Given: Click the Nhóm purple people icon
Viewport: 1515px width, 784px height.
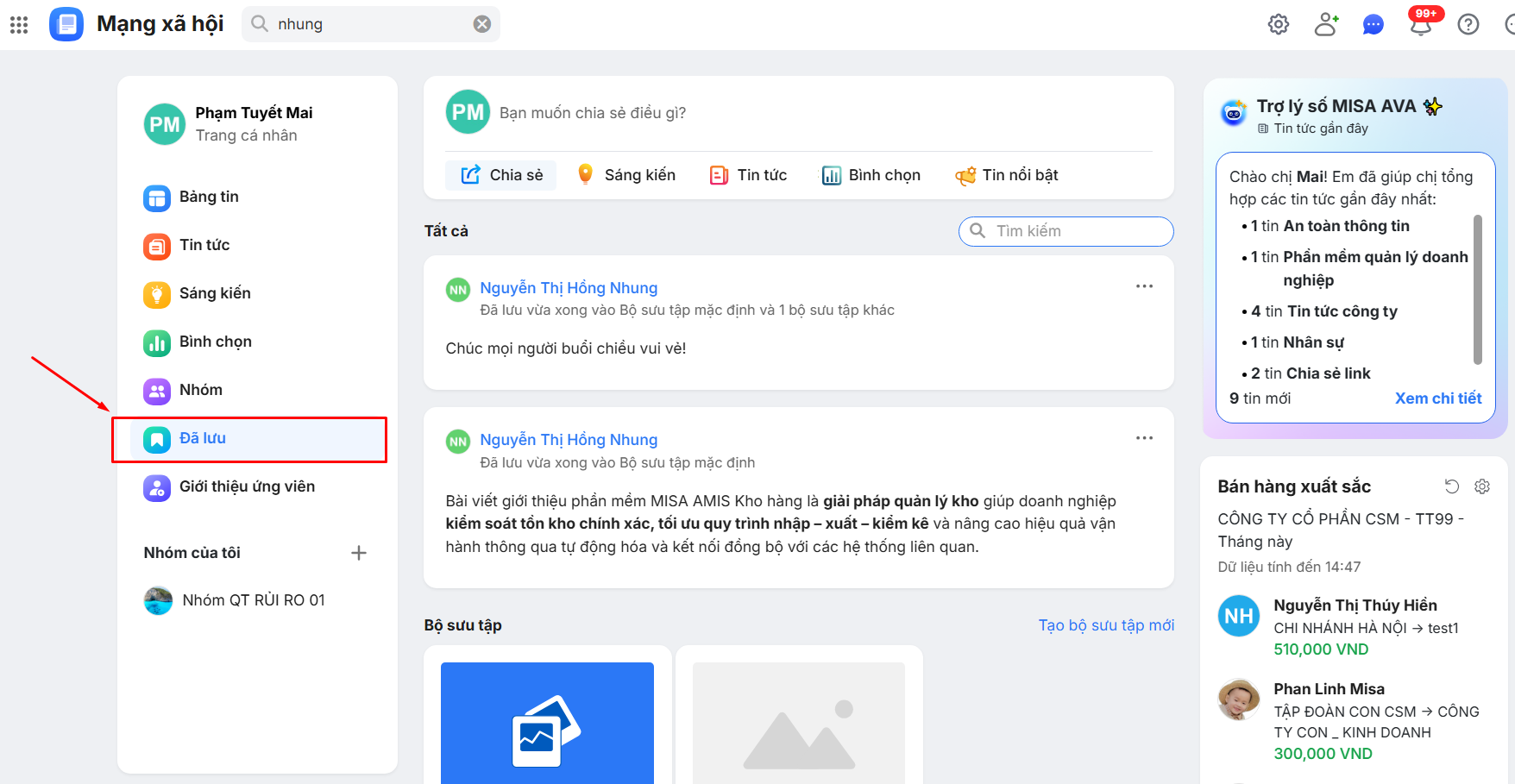Looking at the screenshot, I should (x=157, y=392).
